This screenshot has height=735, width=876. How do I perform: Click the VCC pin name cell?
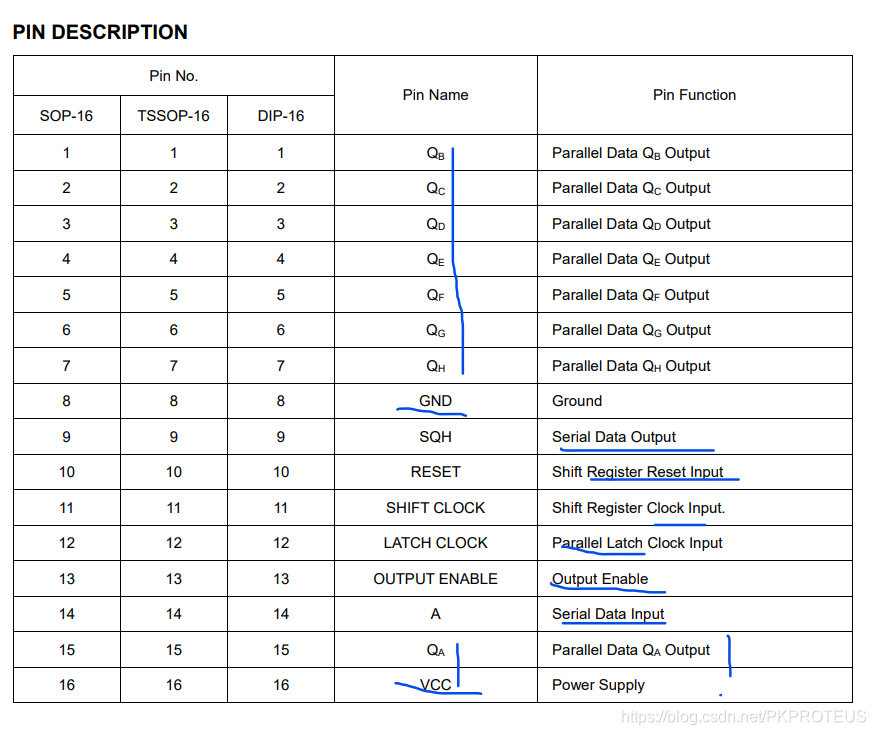(x=435, y=685)
